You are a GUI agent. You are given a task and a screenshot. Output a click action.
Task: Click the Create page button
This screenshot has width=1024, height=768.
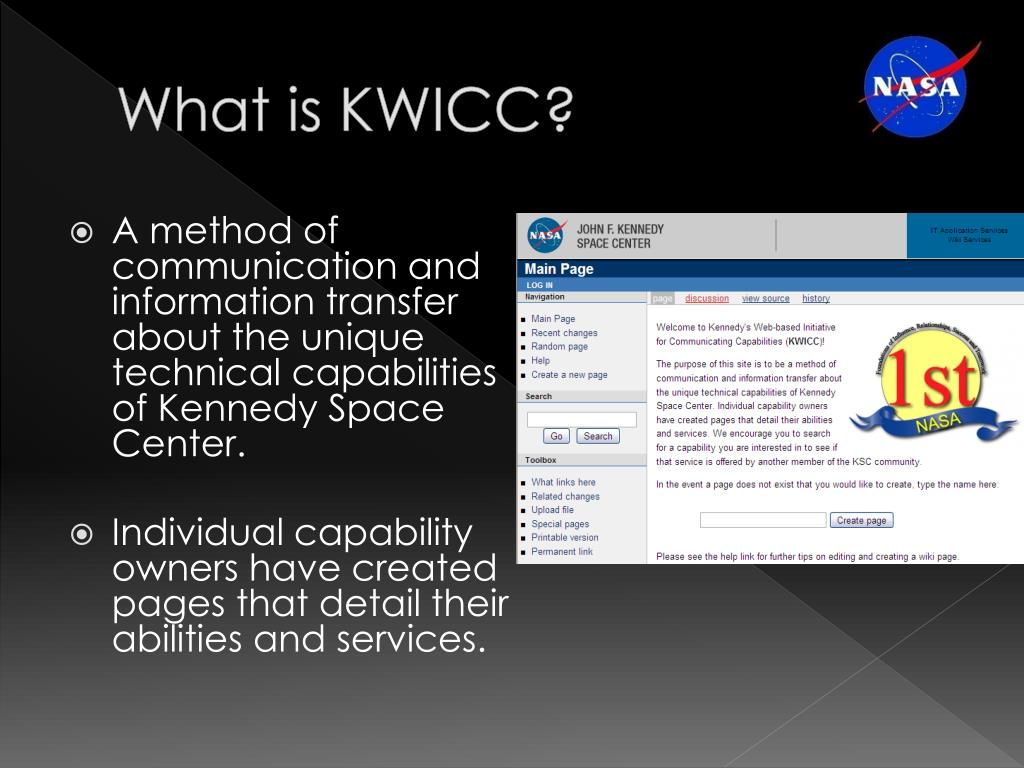click(861, 520)
